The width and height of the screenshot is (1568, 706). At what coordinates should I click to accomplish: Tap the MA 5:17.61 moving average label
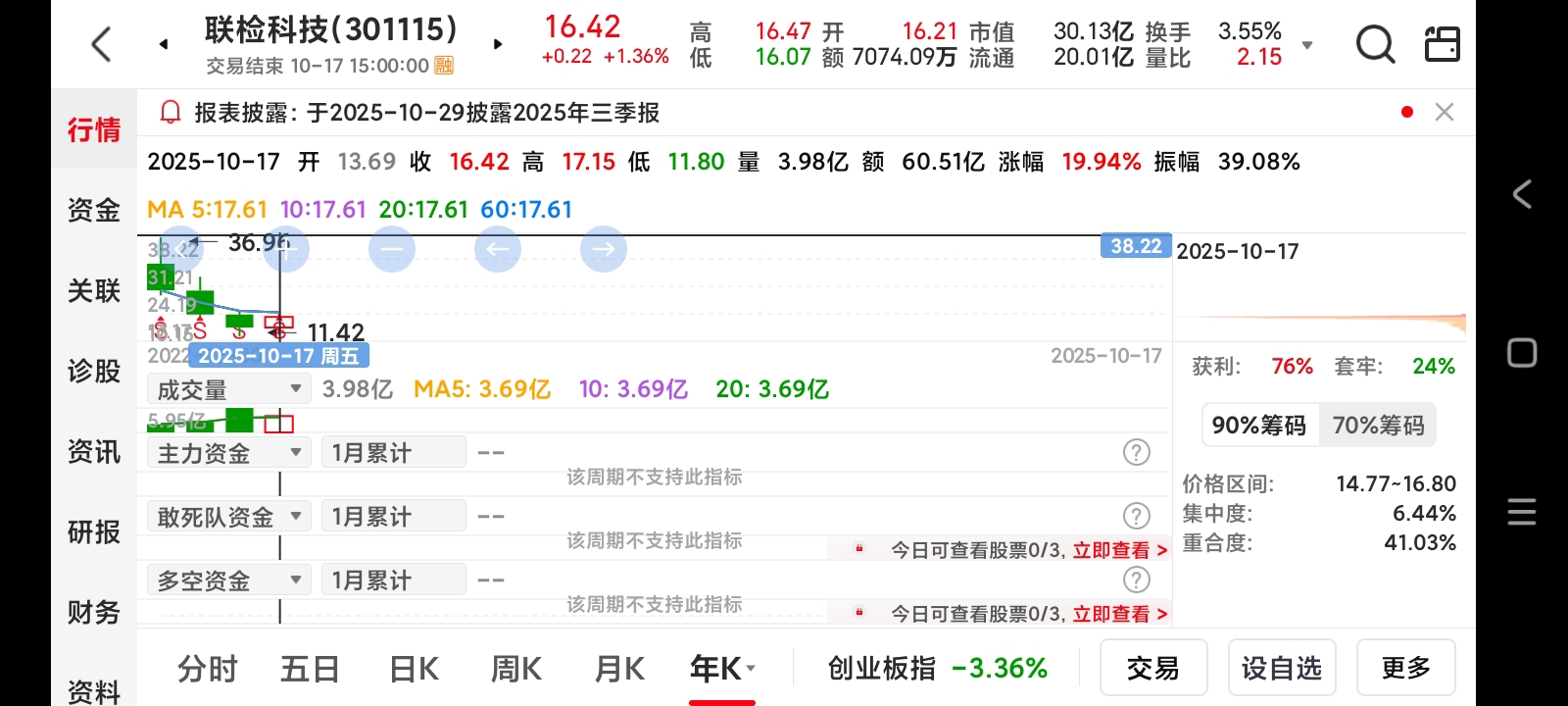[x=207, y=210]
